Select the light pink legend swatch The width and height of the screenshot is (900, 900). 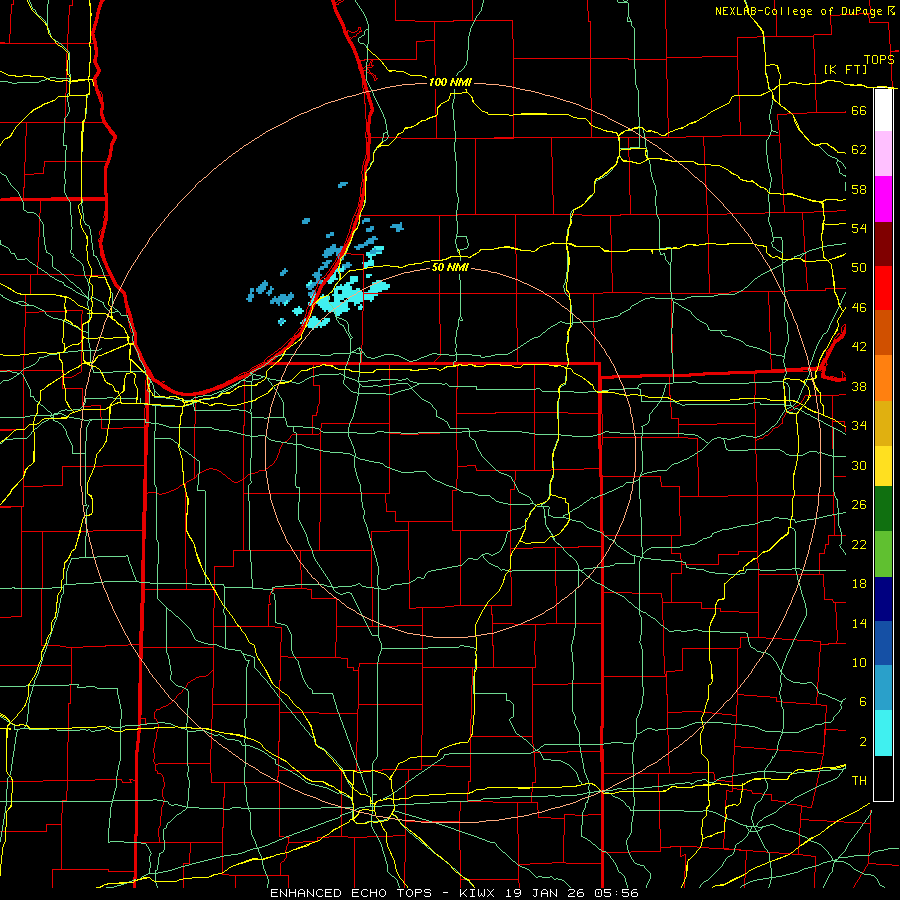[x=883, y=153]
